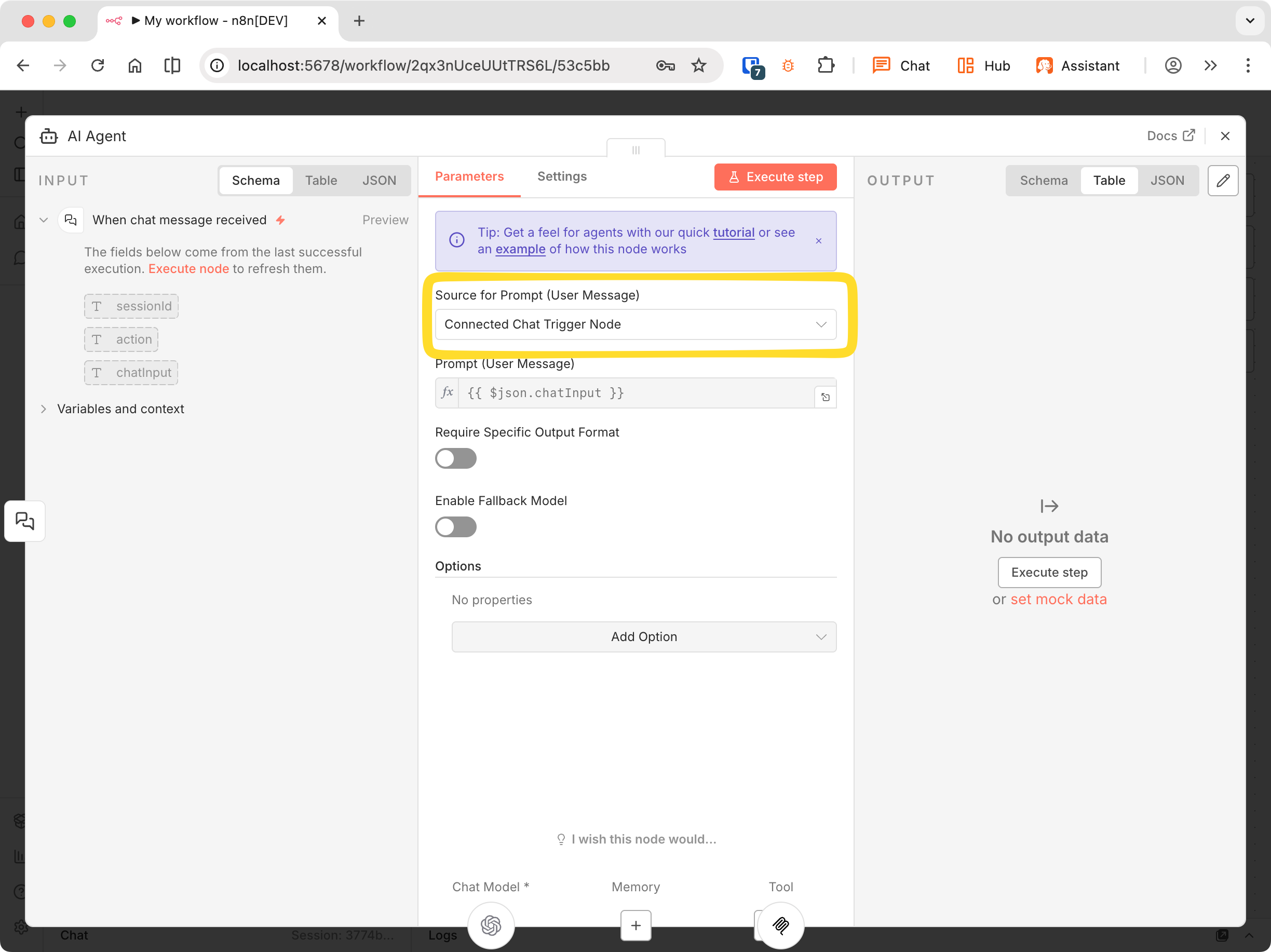Enable Require Specific Output Format
1271x952 pixels.
(456, 458)
